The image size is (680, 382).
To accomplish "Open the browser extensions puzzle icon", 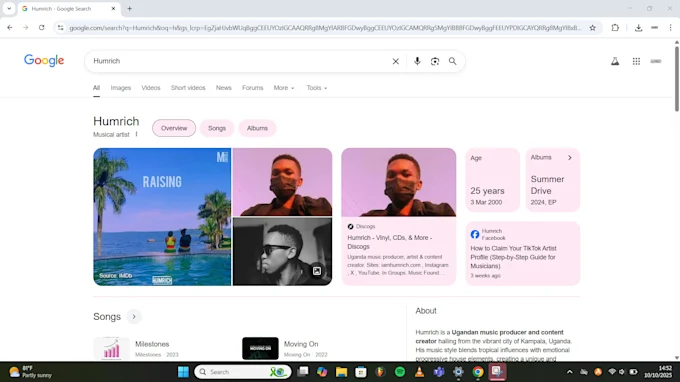I will 615,28.
